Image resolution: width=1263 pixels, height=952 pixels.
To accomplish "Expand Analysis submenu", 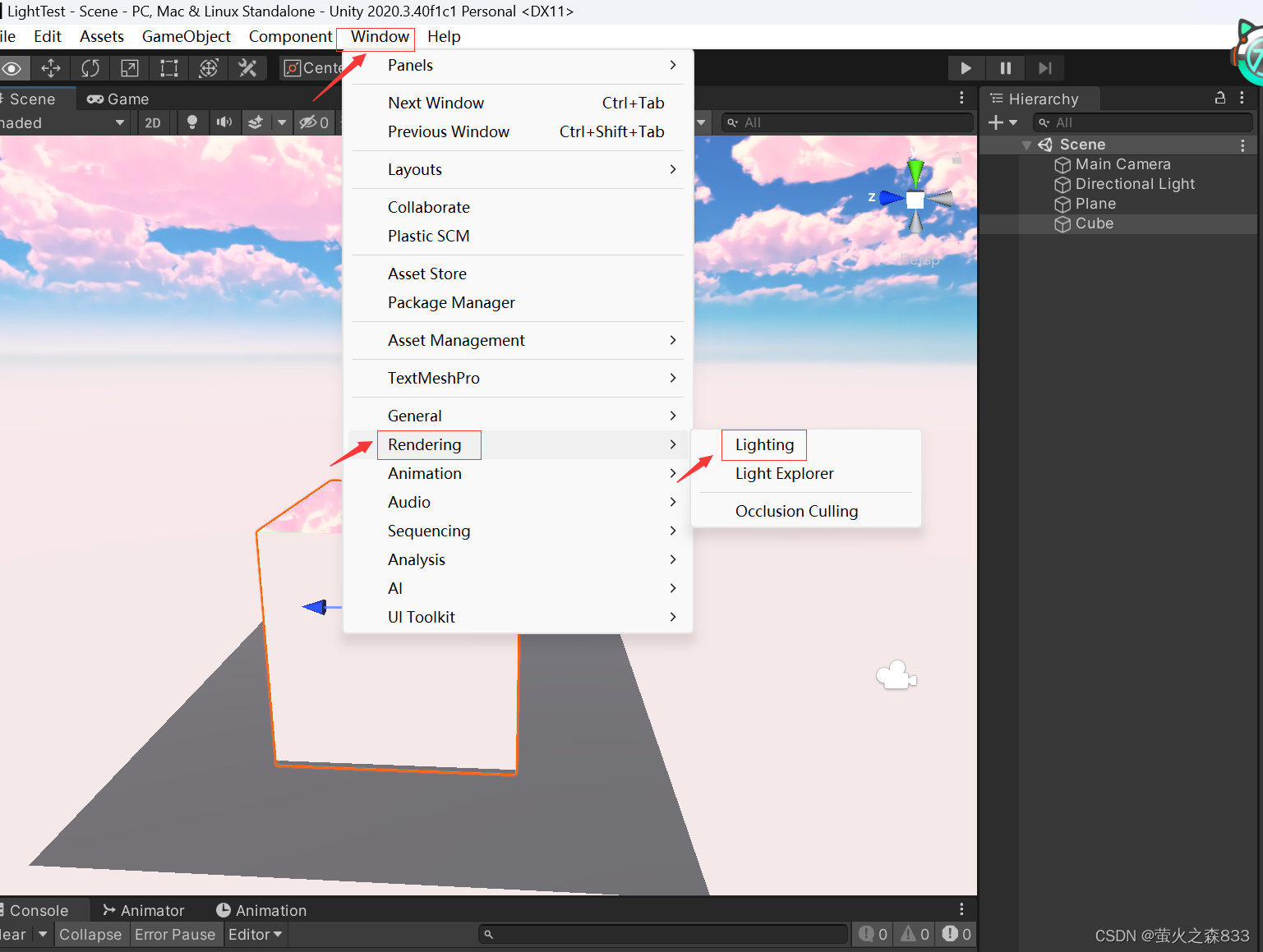I will point(518,560).
